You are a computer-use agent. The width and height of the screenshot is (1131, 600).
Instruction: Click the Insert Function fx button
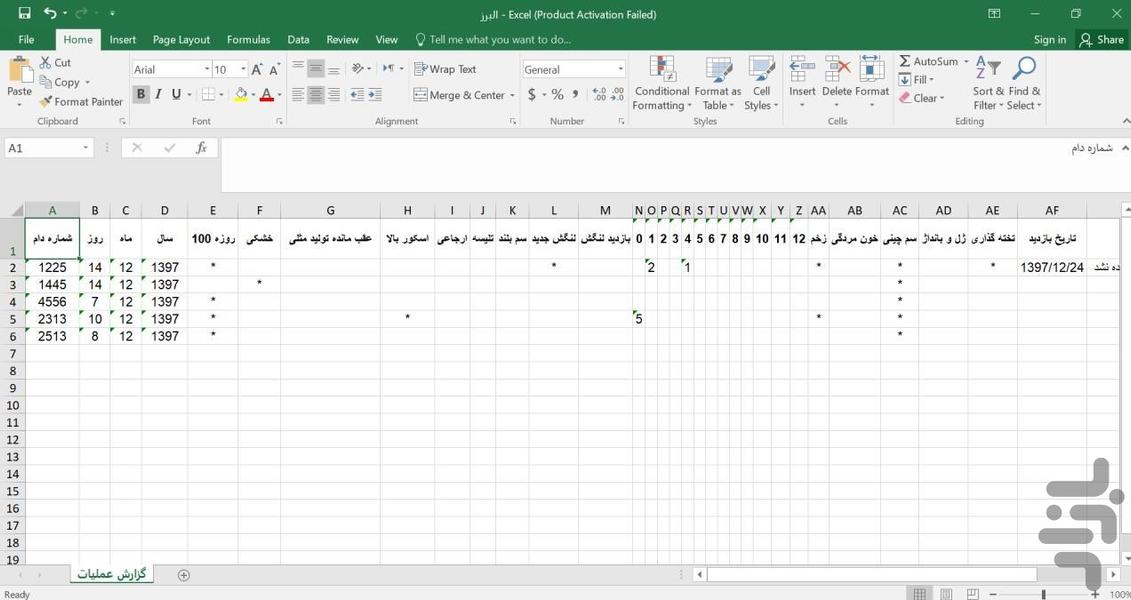click(x=201, y=148)
